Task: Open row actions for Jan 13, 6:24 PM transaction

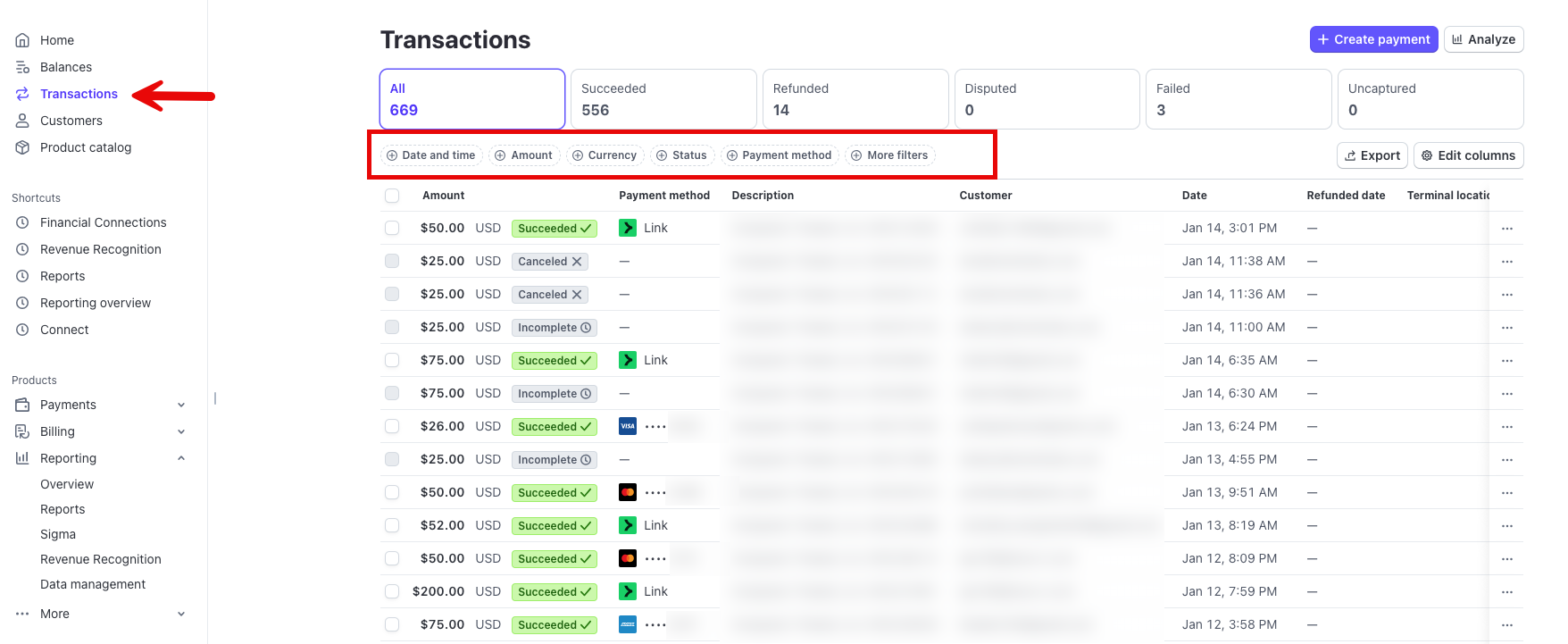Action: pyautogui.click(x=1507, y=427)
